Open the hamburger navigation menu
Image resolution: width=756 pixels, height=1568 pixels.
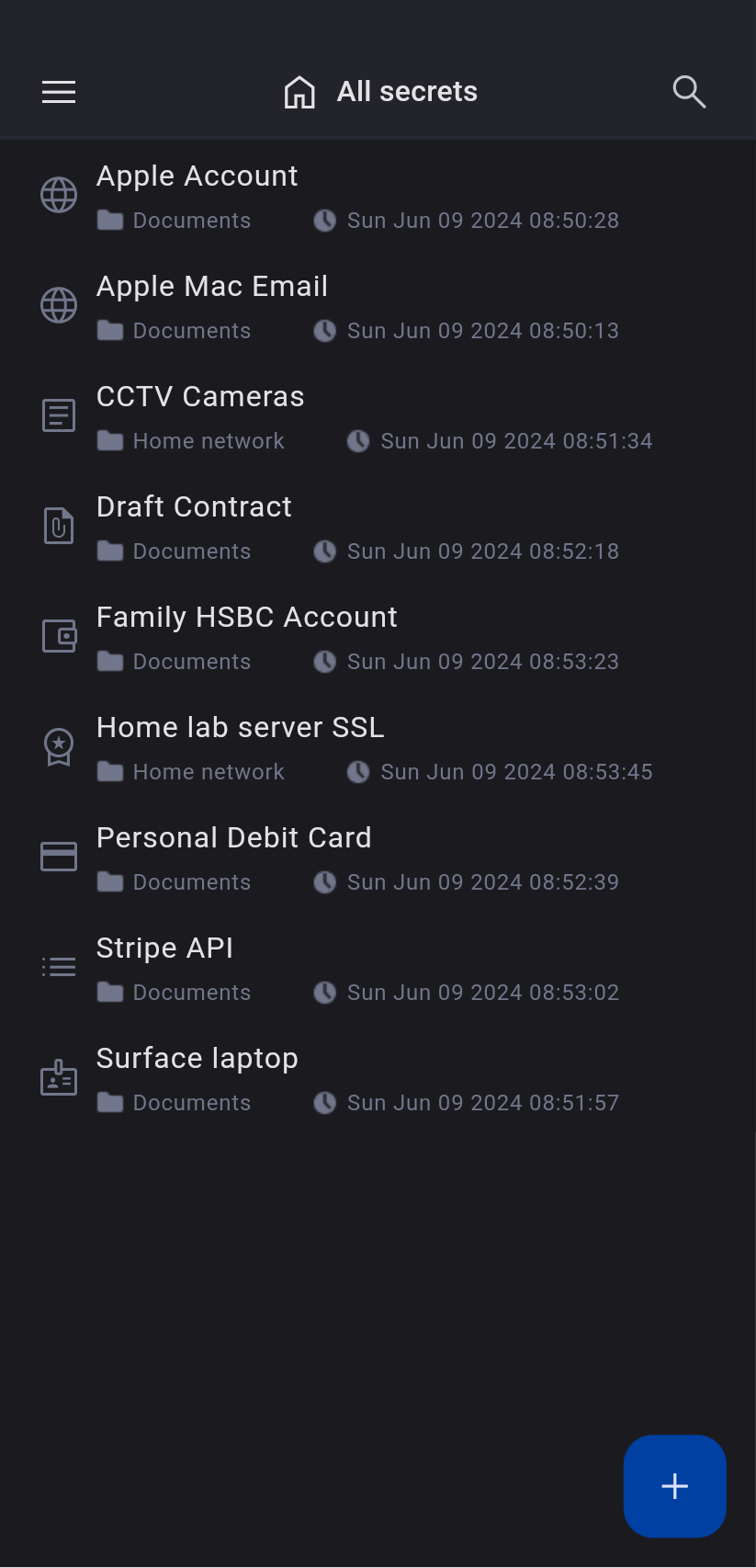click(59, 92)
